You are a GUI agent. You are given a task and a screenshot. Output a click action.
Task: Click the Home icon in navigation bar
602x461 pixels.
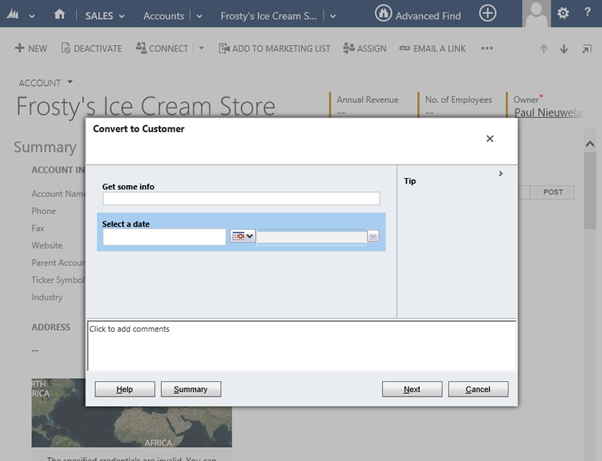[60, 15]
